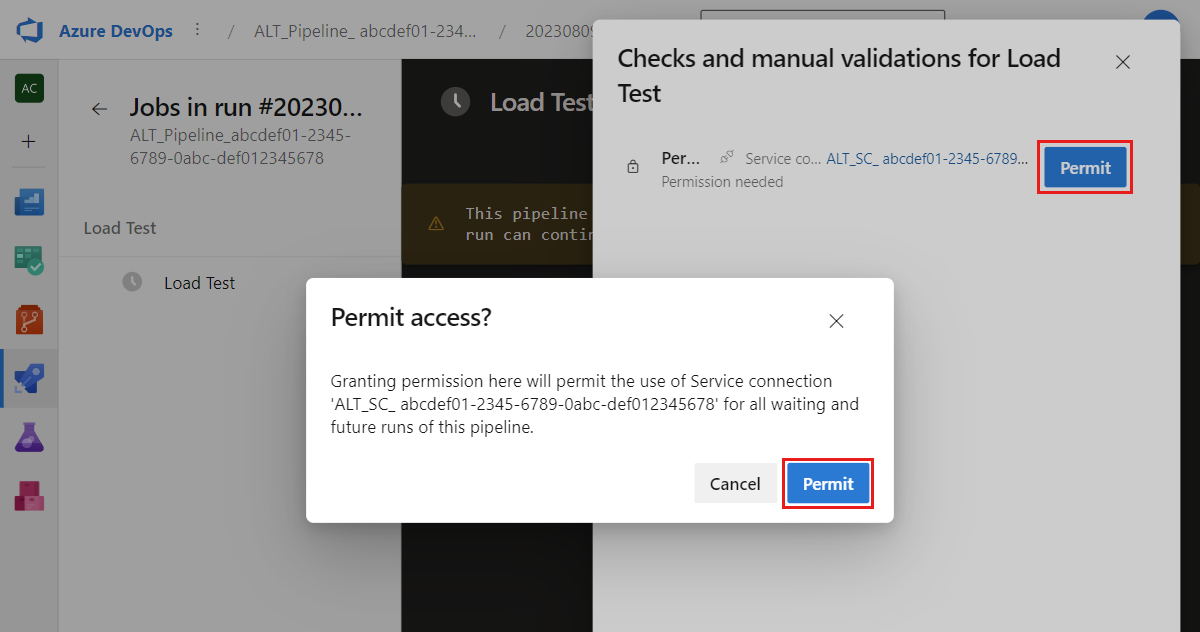Image resolution: width=1200 pixels, height=632 pixels.
Task: Open the ALT_SC_ service connection link
Action: pos(927,159)
